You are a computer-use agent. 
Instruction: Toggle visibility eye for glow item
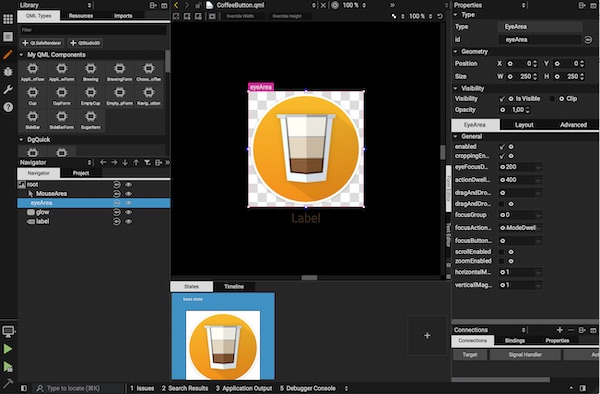pyautogui.click(x=129, y=212)
